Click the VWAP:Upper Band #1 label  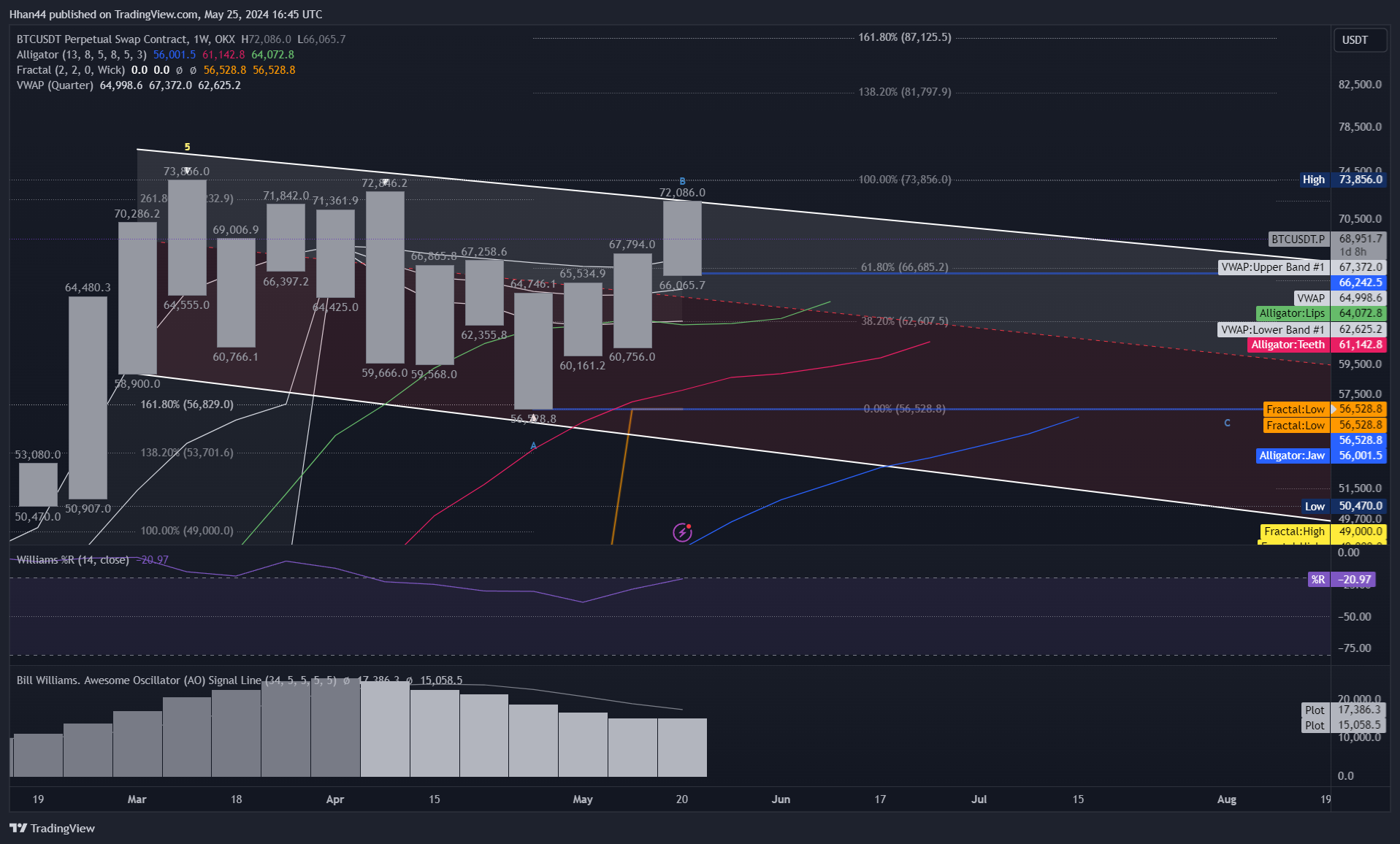(x=1303, y=267)
